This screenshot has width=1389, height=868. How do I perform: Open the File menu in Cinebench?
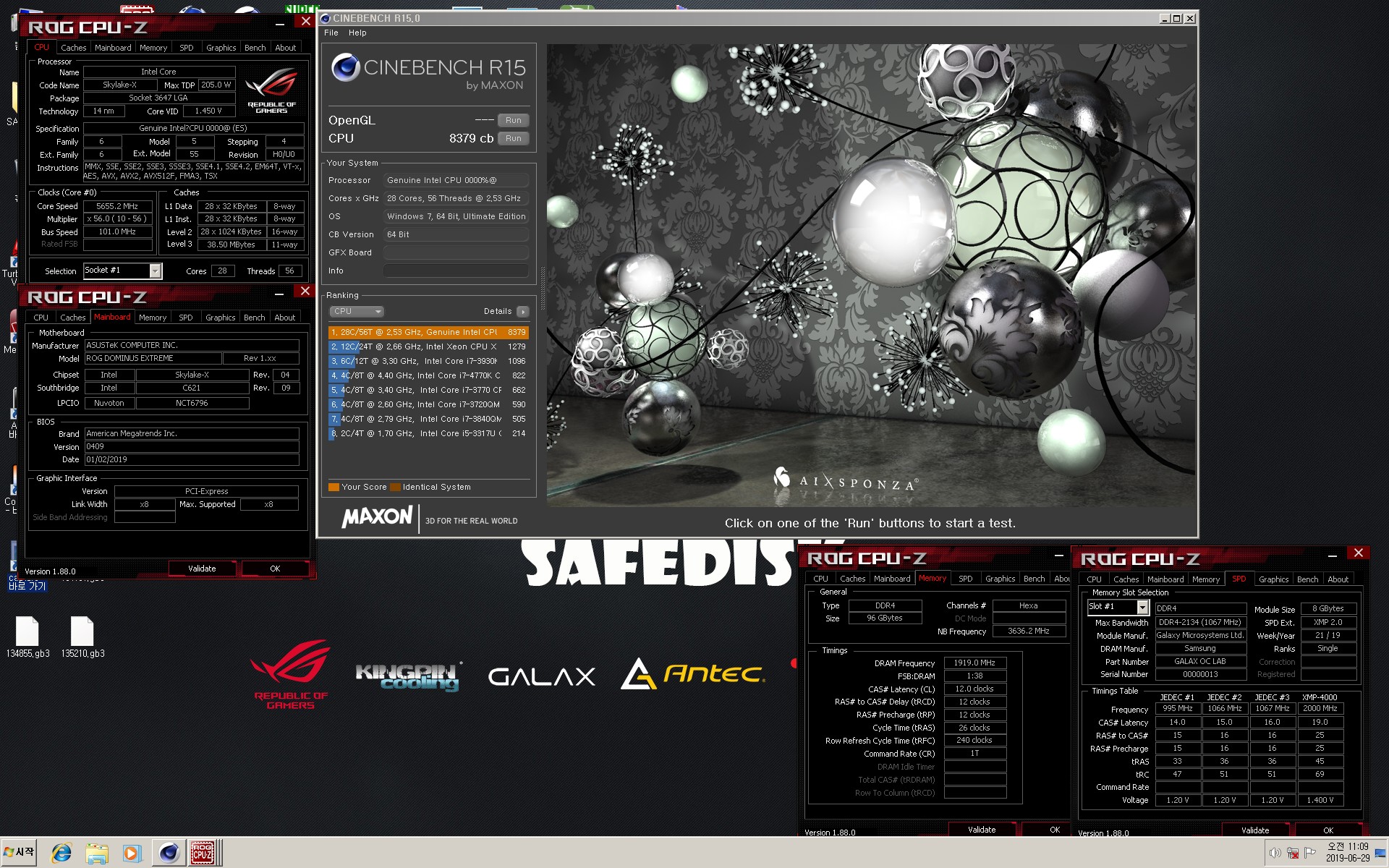[x=331, y=33]
